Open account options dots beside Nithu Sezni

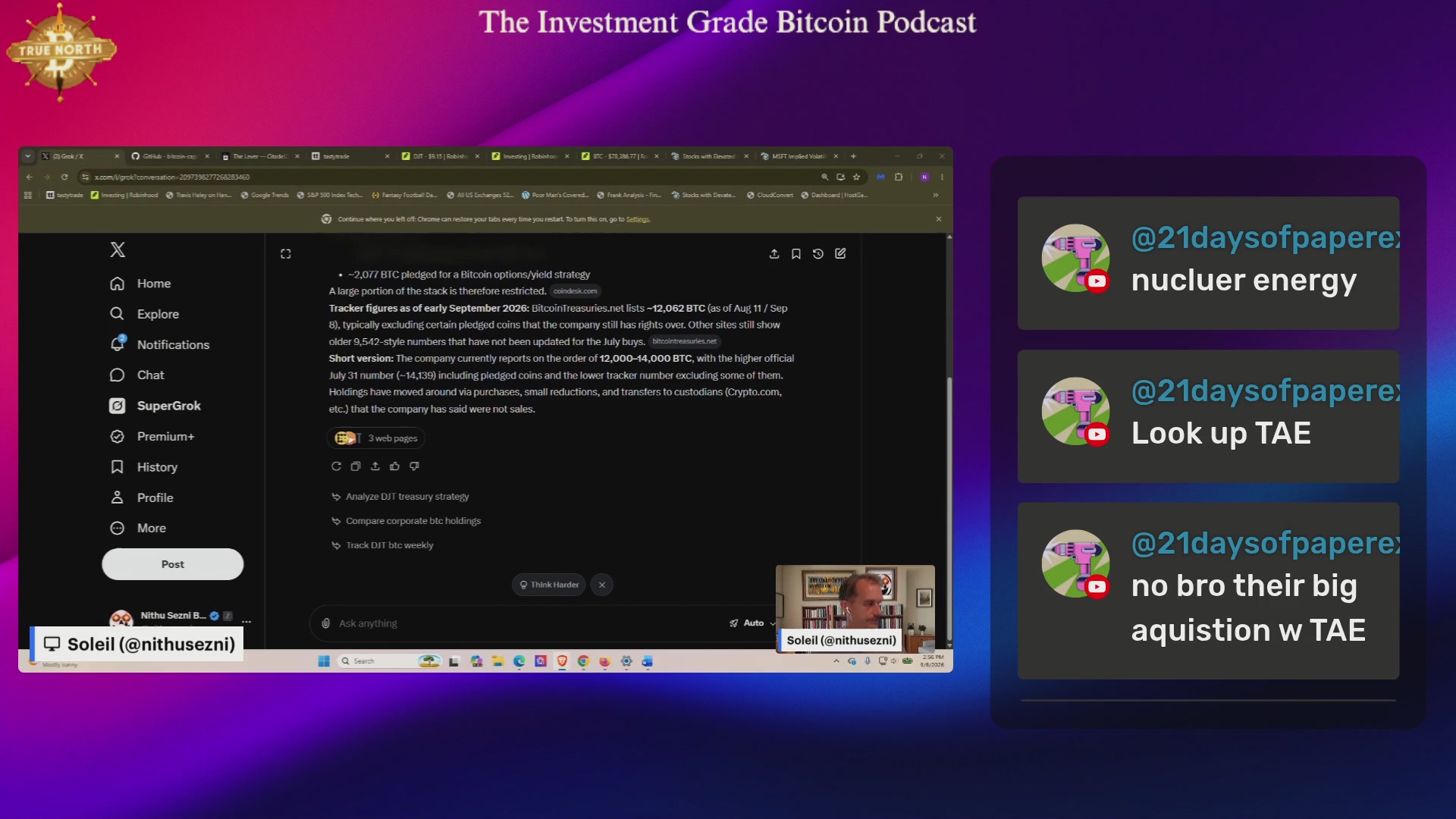246,621
